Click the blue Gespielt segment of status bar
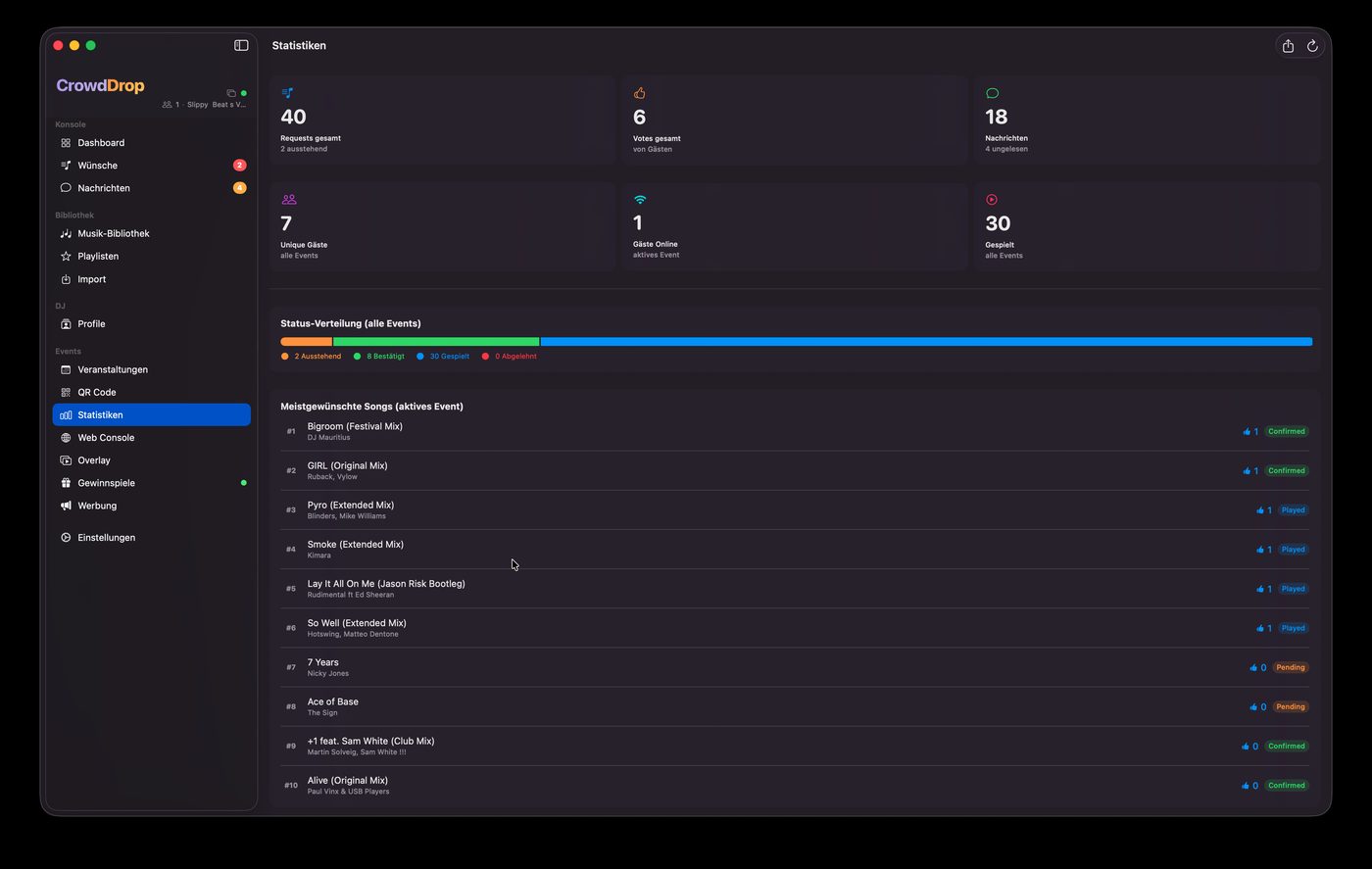Viewport: 1372px width, 869px height. tap(925, 342)
